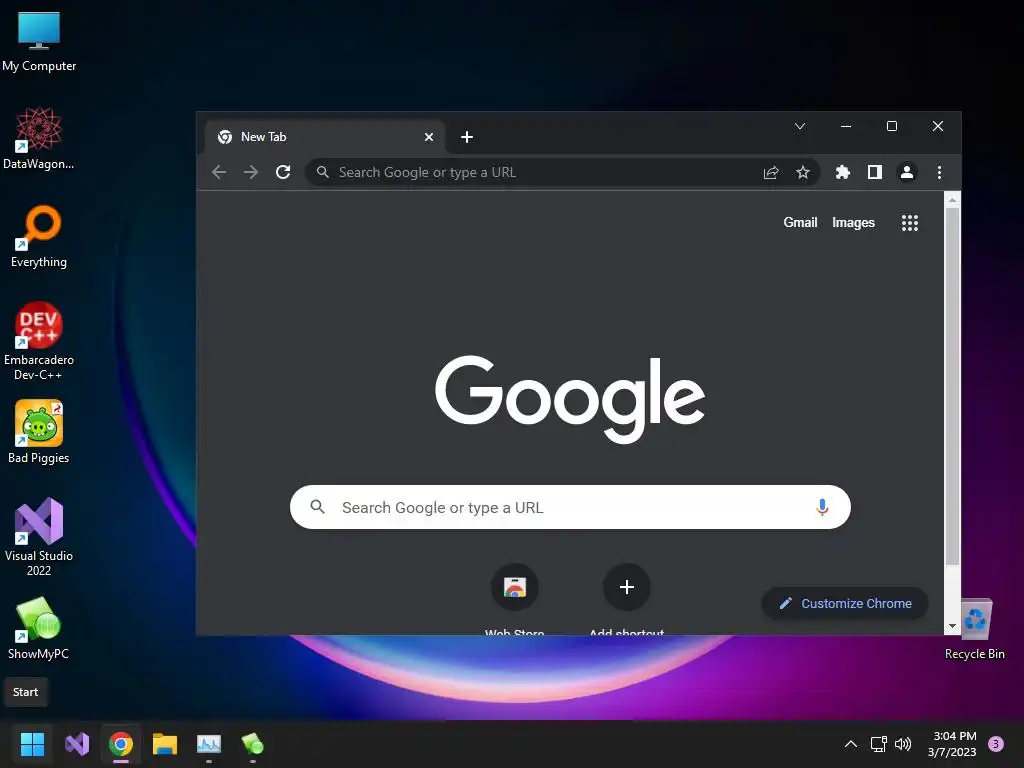Click the Add shortcut plus button

(x=626, y=587)
